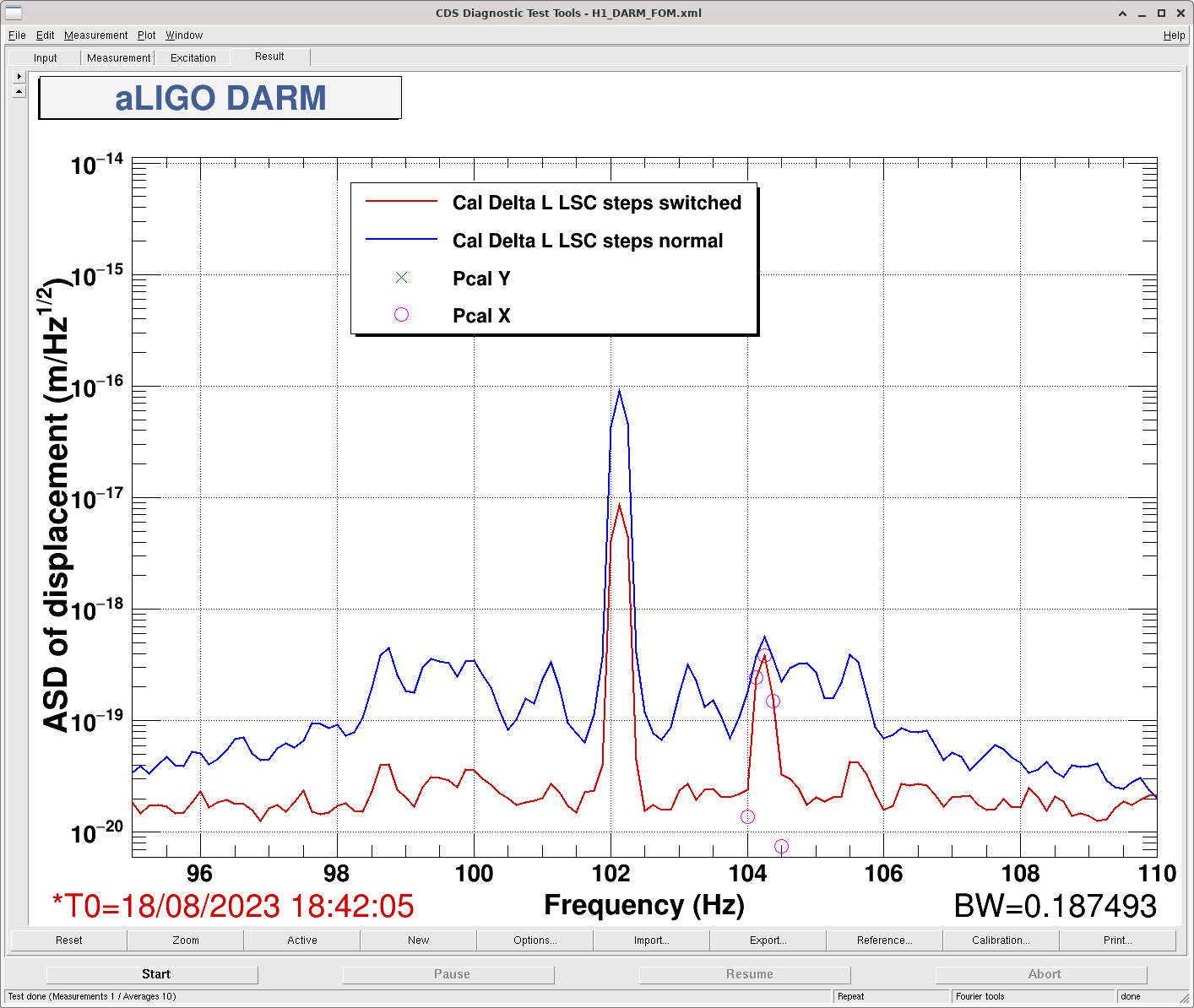This screenshot has height=1008, width=1194.
Task: Click the 'Pcal X' legend label
Action: coord(481,316)
